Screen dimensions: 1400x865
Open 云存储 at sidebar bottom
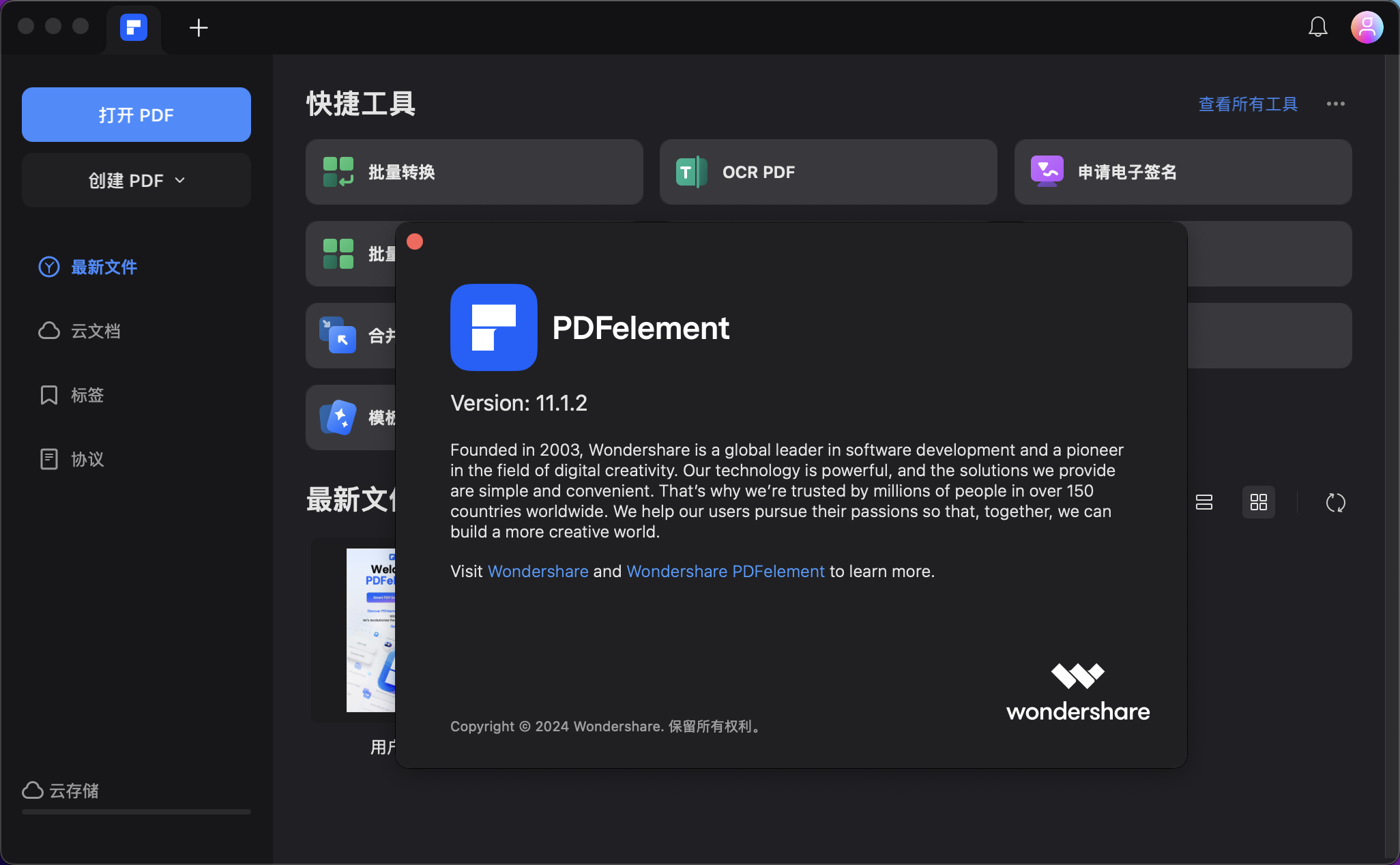tap(60, 791)
